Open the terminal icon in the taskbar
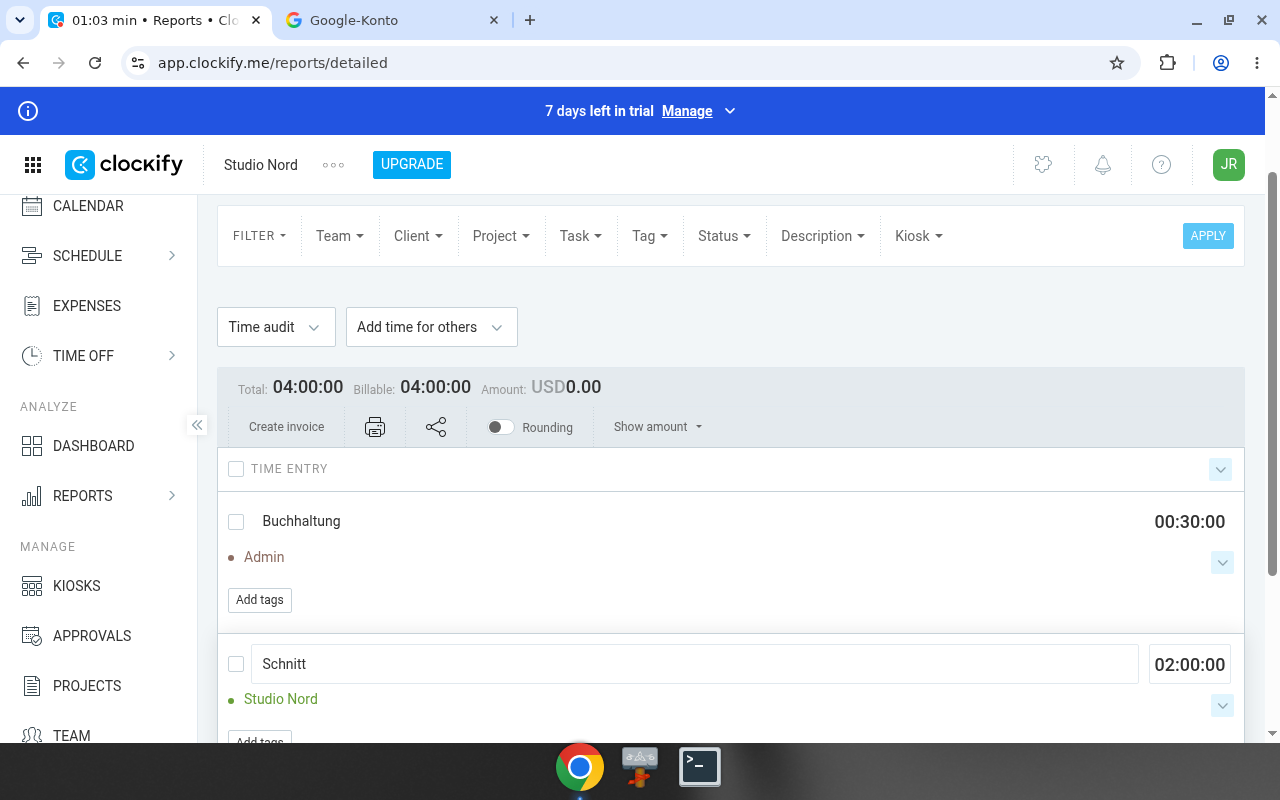This screenshot has height=800, width=1280. point(700,767)
